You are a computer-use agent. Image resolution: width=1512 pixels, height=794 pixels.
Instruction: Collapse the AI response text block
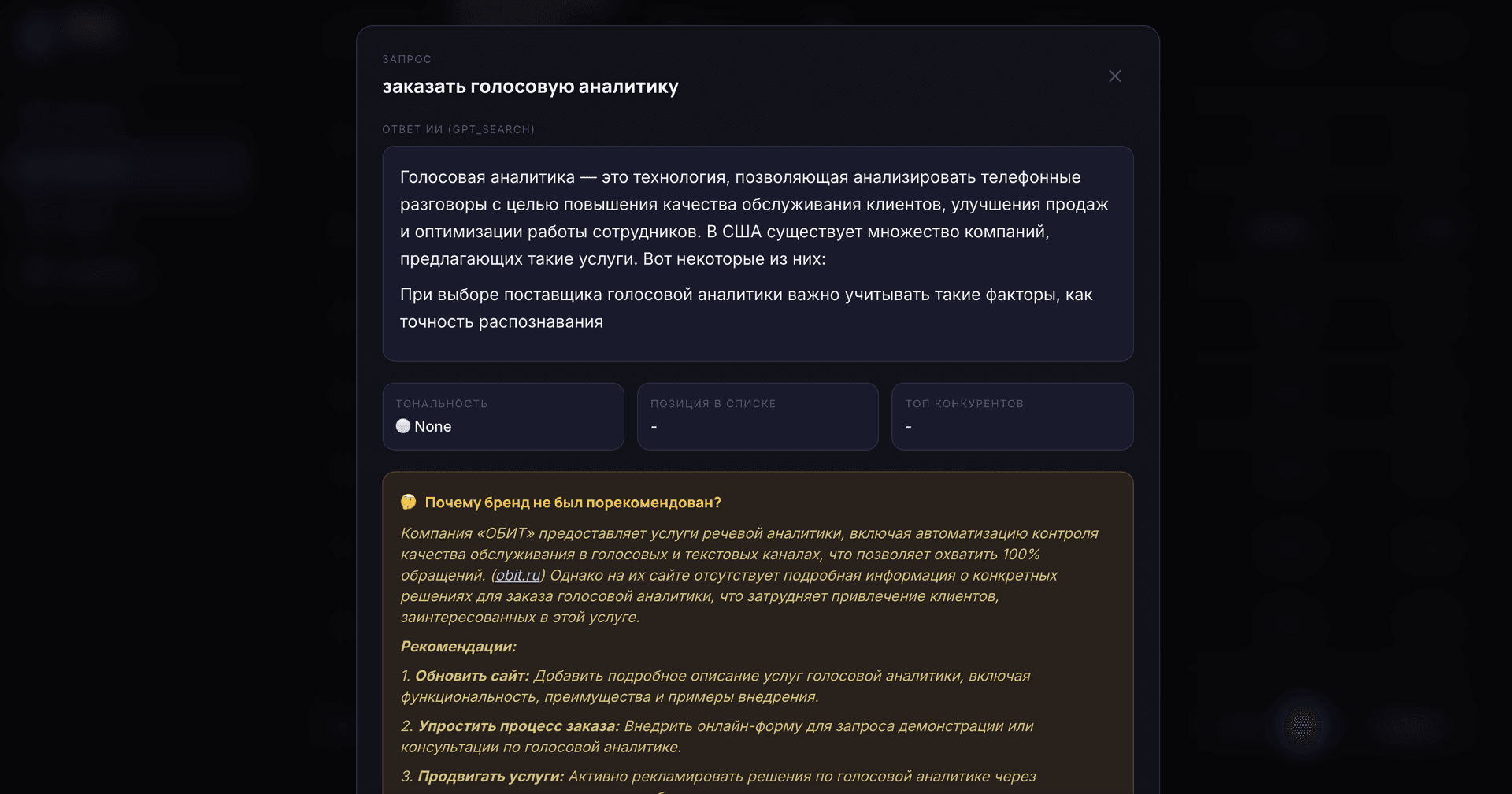pos(756,252)
